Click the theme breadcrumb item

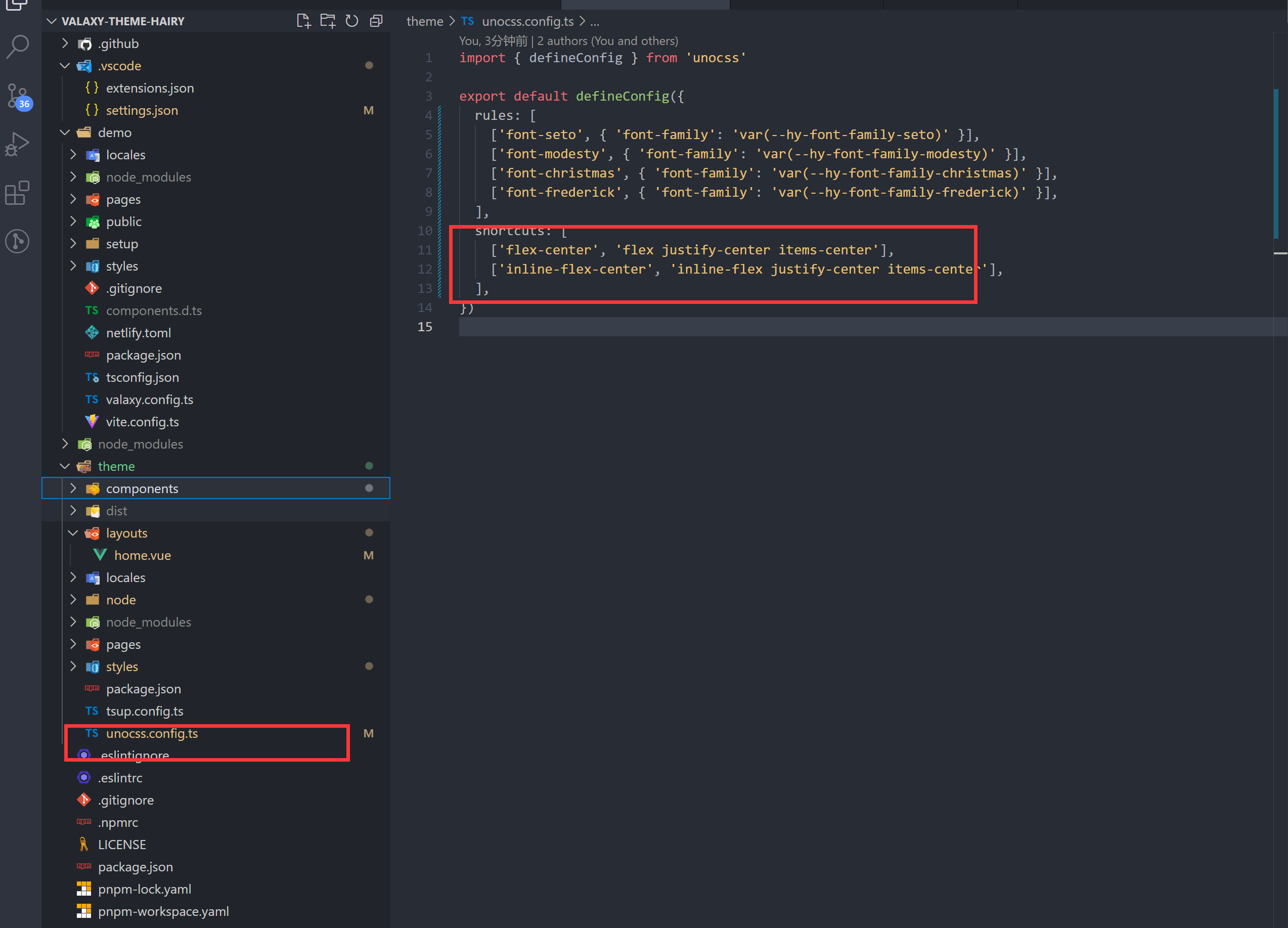click(x=424, y=21)
